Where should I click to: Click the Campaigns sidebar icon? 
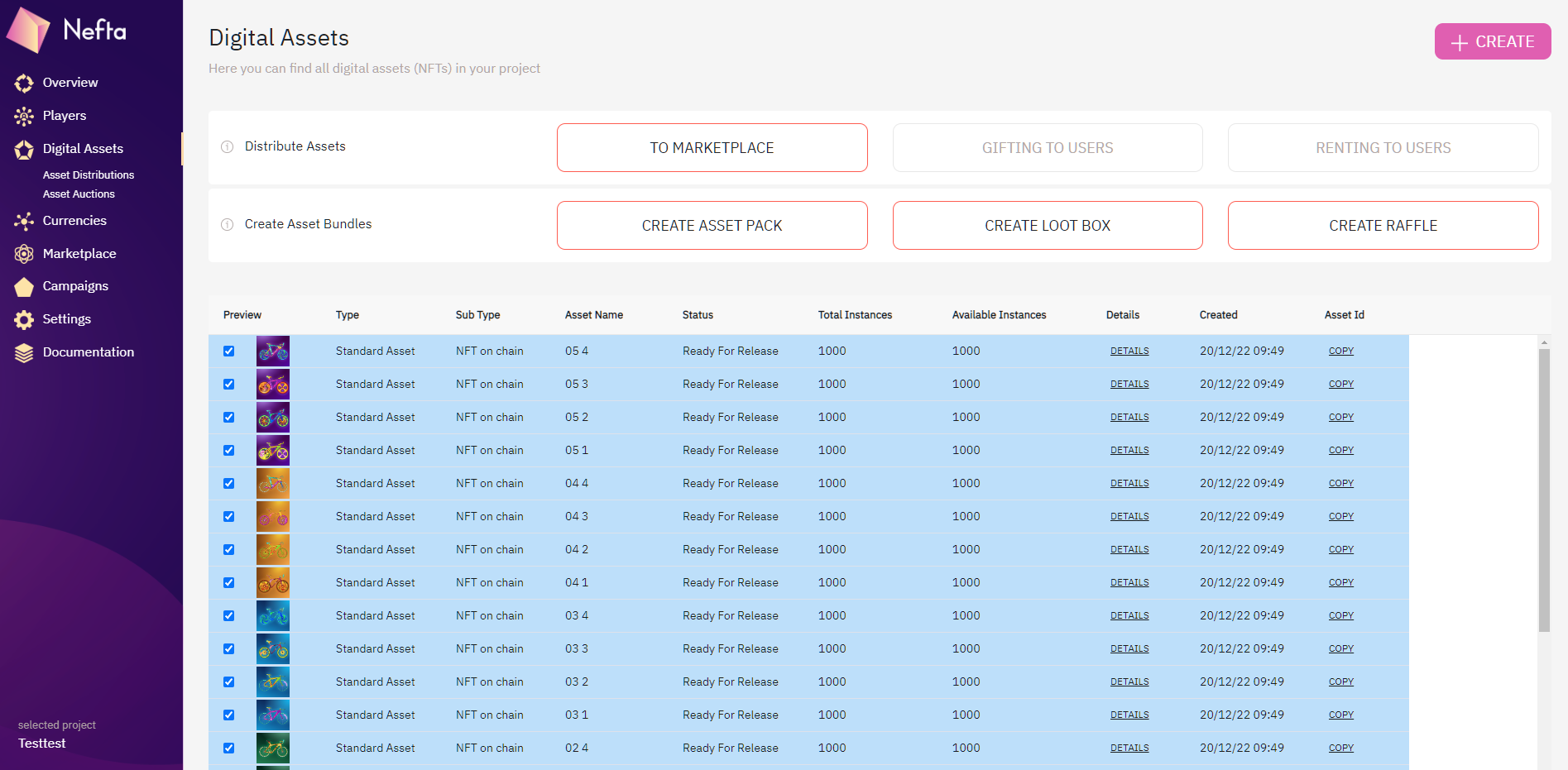click(x=24, y=286)
